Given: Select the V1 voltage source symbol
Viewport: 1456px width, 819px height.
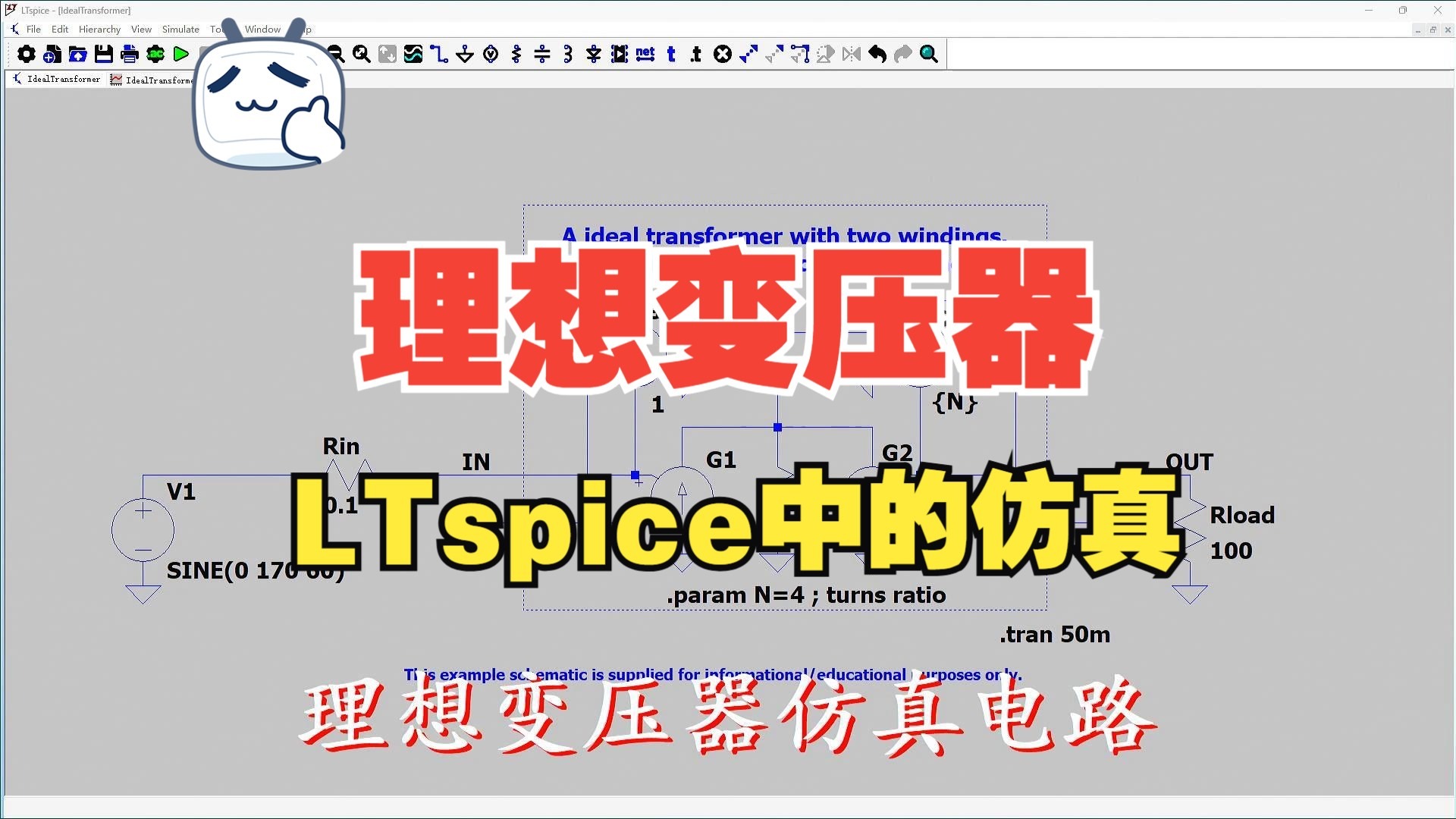Looking at the screenshot, I should tap(143, 529).
